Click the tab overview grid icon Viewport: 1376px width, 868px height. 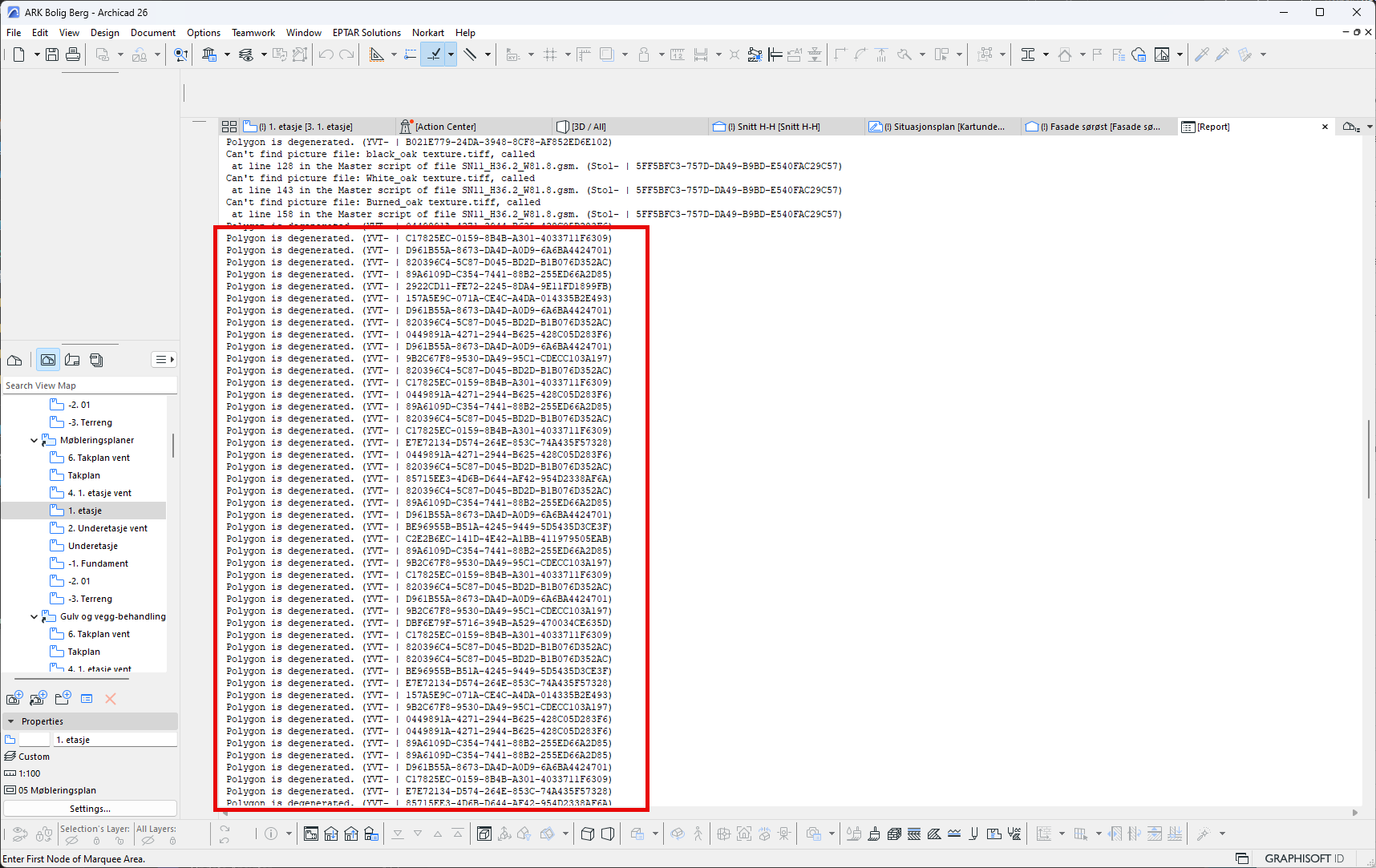229,127
